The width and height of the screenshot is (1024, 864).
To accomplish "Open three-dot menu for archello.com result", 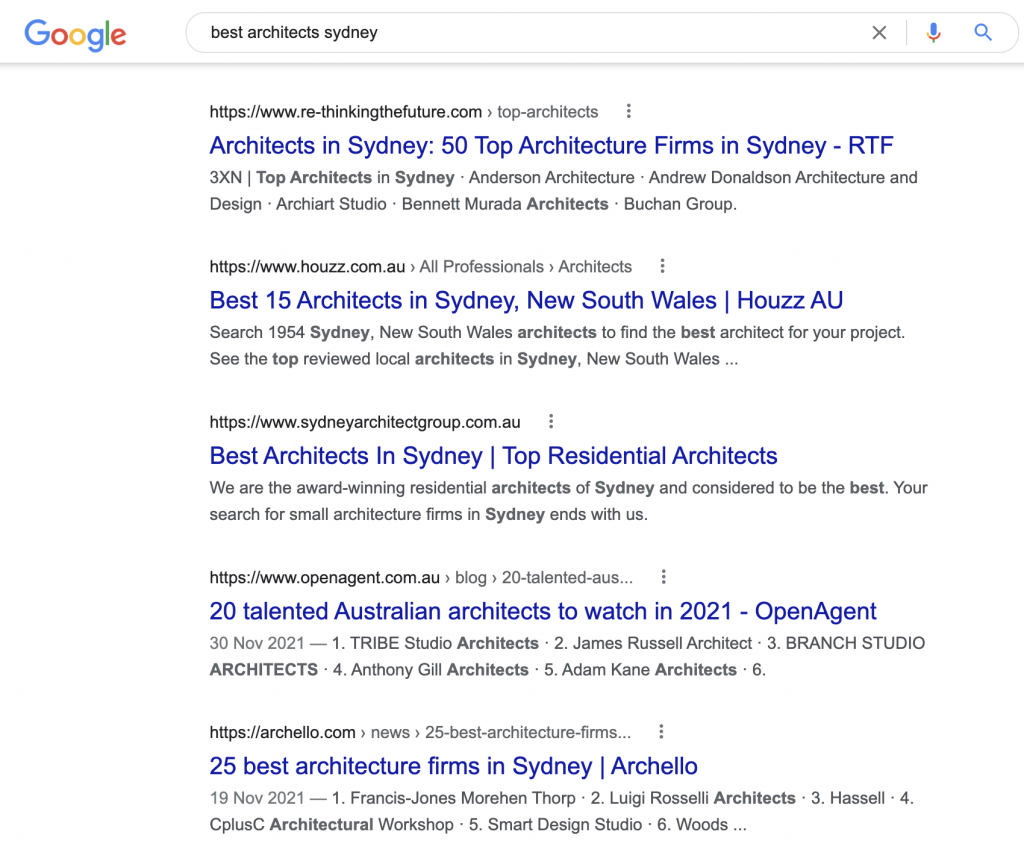I will click(x=661, y=731).
